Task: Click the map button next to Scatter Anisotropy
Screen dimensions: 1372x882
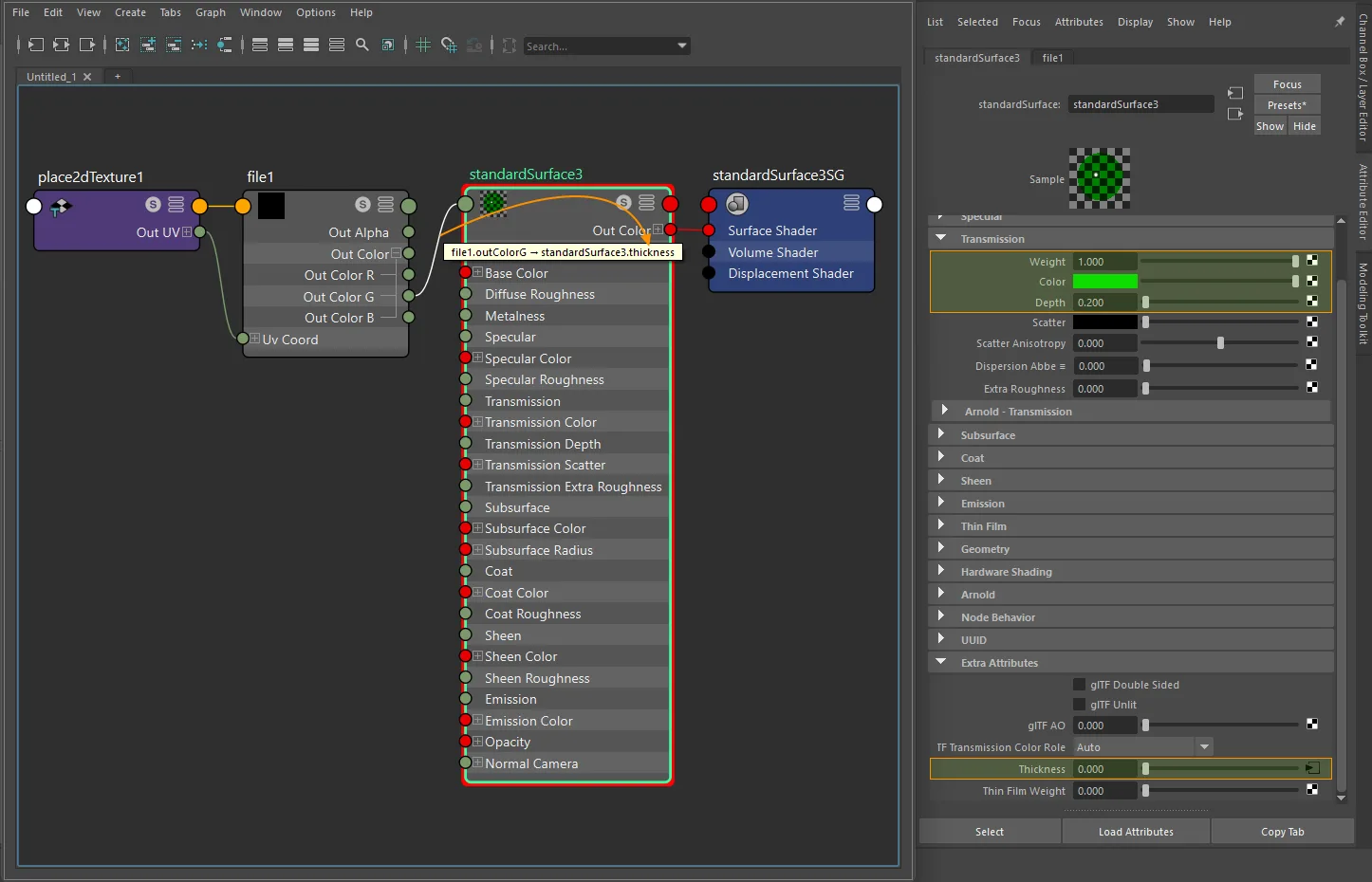Action: [x=1312, y=342]
